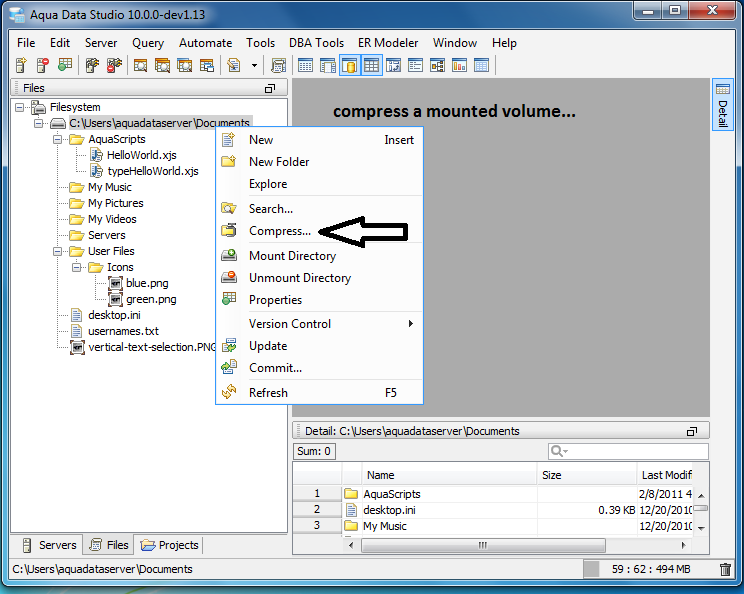Toggle the Detail side panel tab

723,104
